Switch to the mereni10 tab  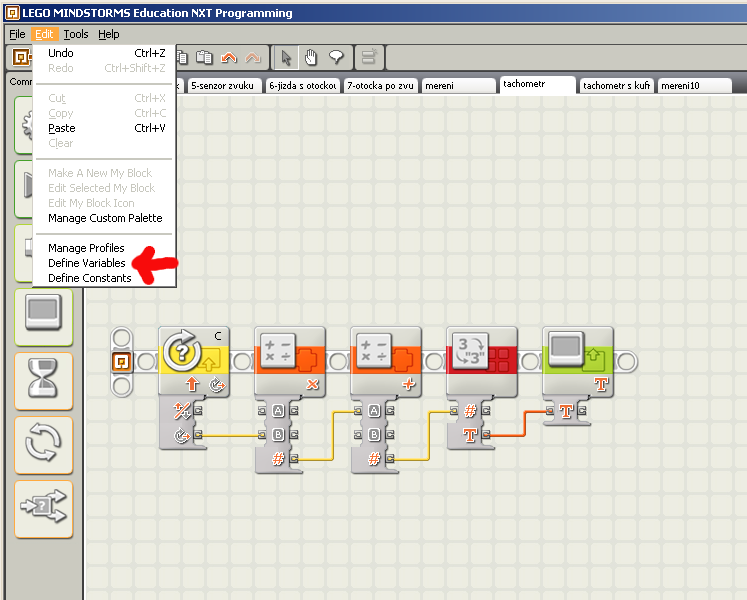(695, 86)
